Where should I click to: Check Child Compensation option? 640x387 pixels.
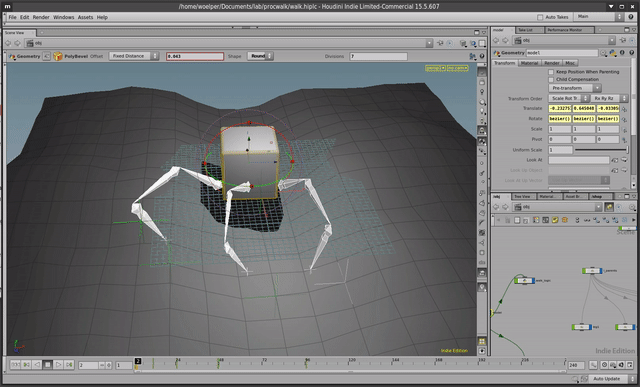551,80
